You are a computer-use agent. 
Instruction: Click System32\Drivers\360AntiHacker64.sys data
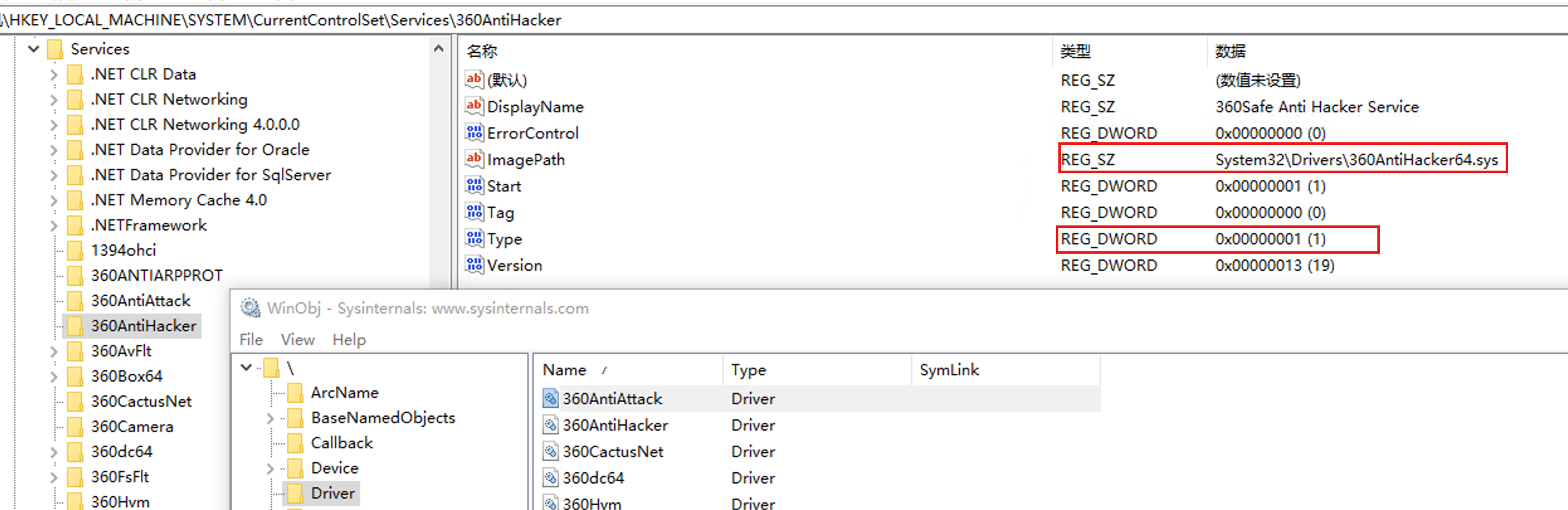point(1357,159)
